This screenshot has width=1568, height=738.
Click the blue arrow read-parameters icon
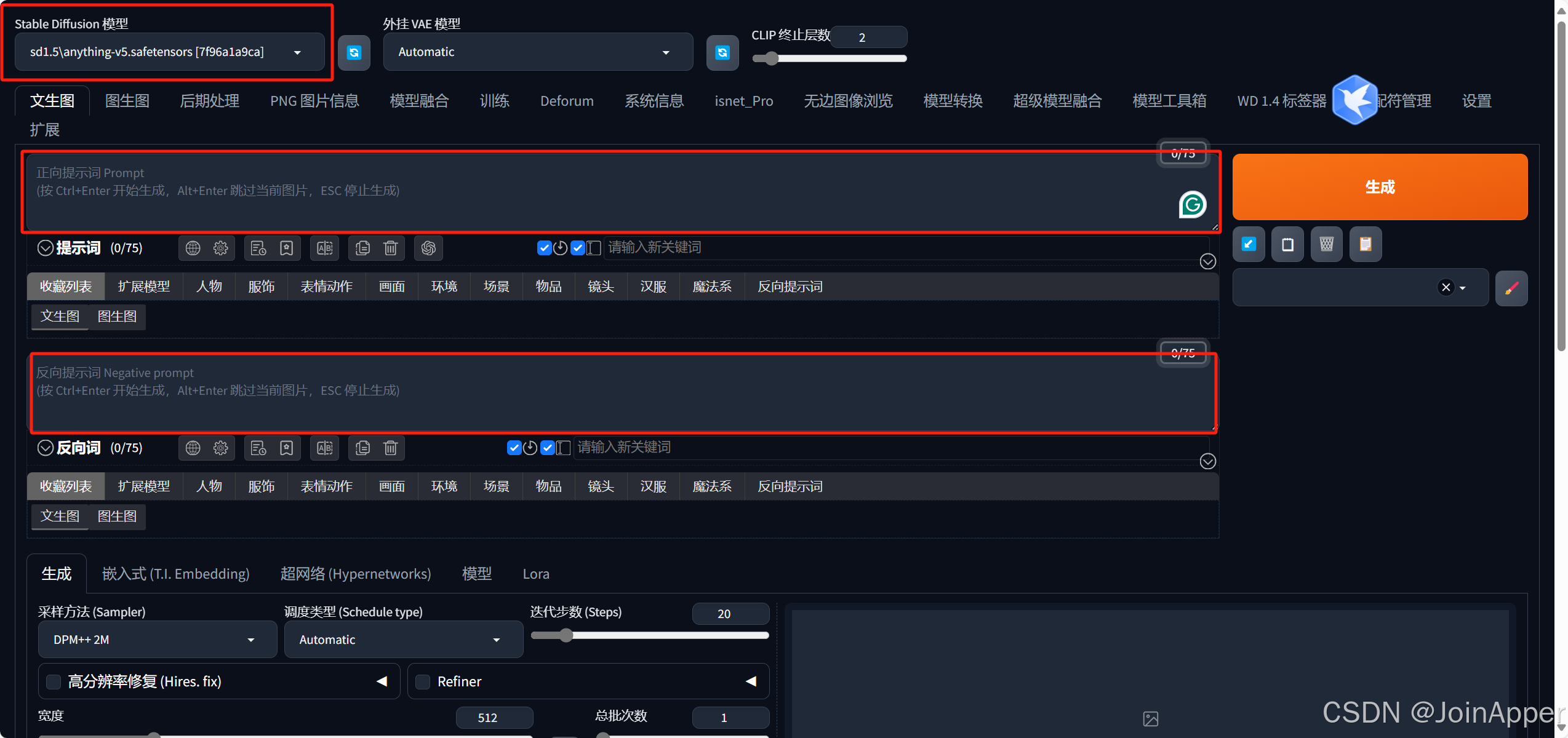point(1249,244)
